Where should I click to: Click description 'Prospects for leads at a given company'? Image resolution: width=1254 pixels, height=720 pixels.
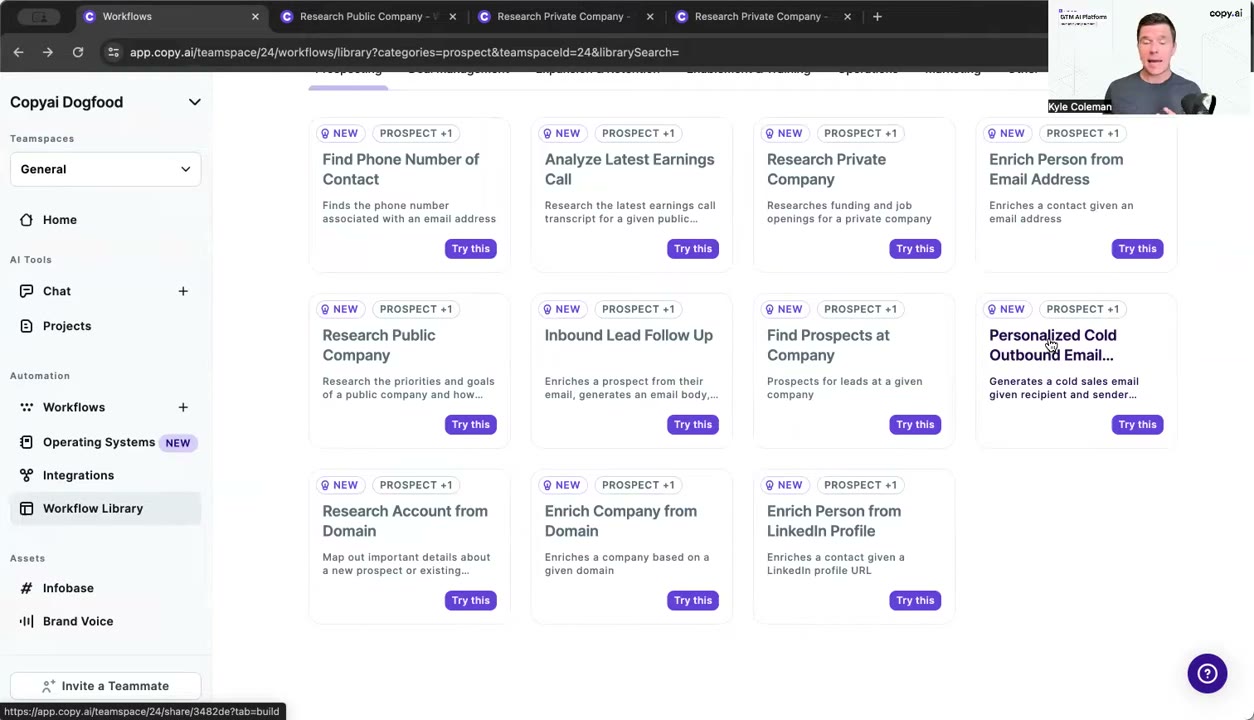[x=845, y=388]
